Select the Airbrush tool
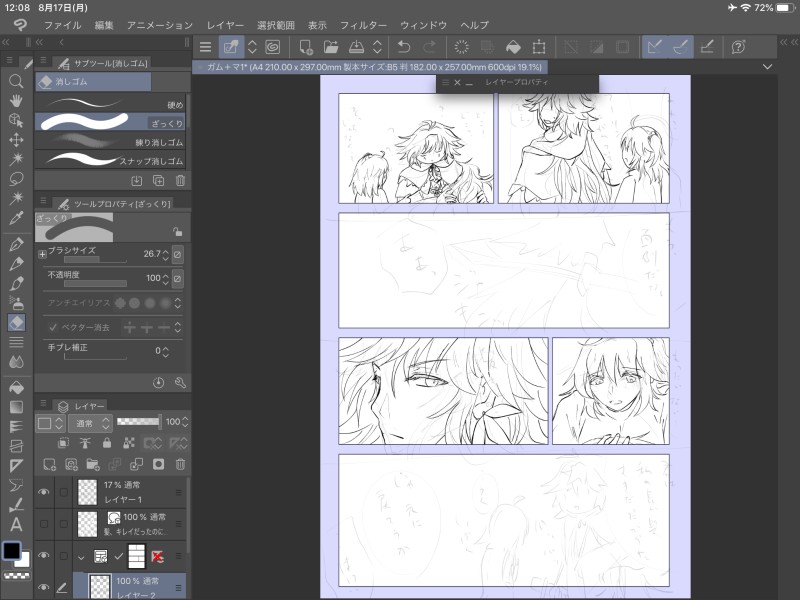The width and height of the screenshot is (800, 600). point(16,303)
